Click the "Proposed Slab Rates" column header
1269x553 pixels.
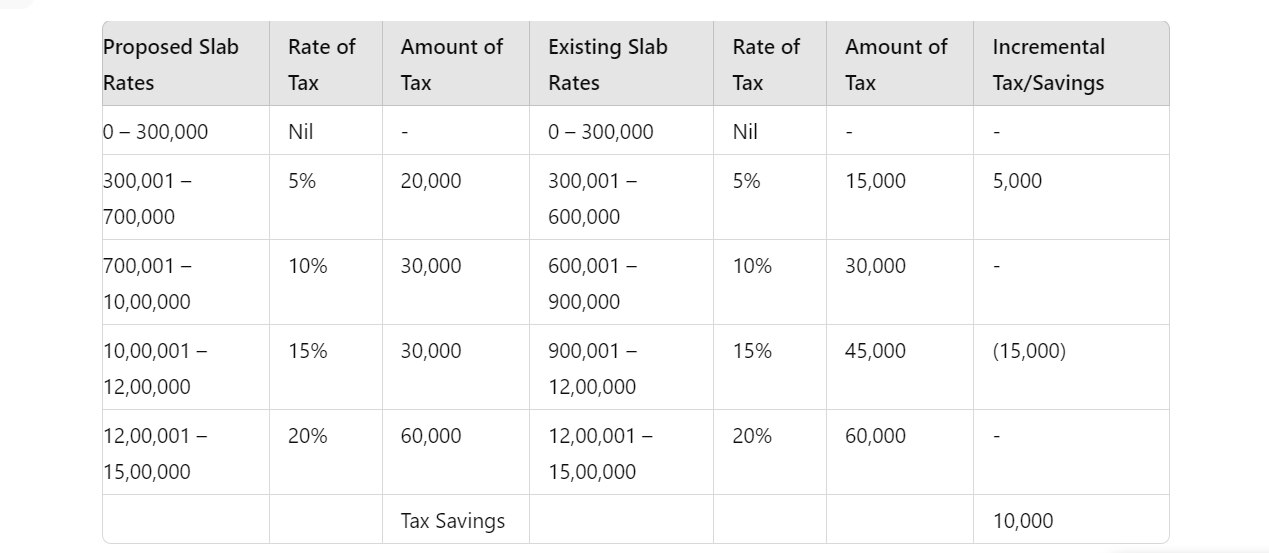[x=171, y=65]
